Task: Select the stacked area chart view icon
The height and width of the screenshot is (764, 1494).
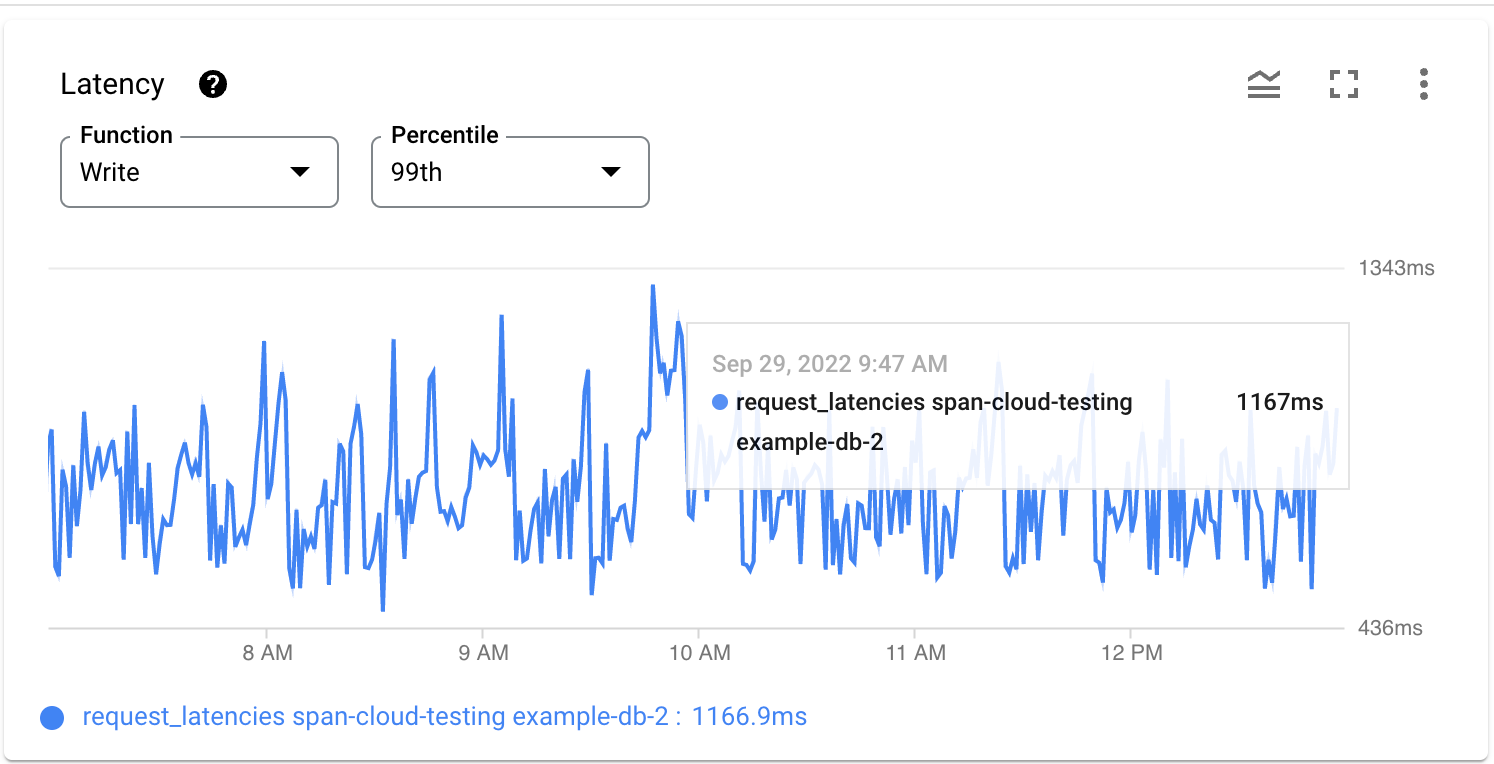Action: coord(1264,84)
